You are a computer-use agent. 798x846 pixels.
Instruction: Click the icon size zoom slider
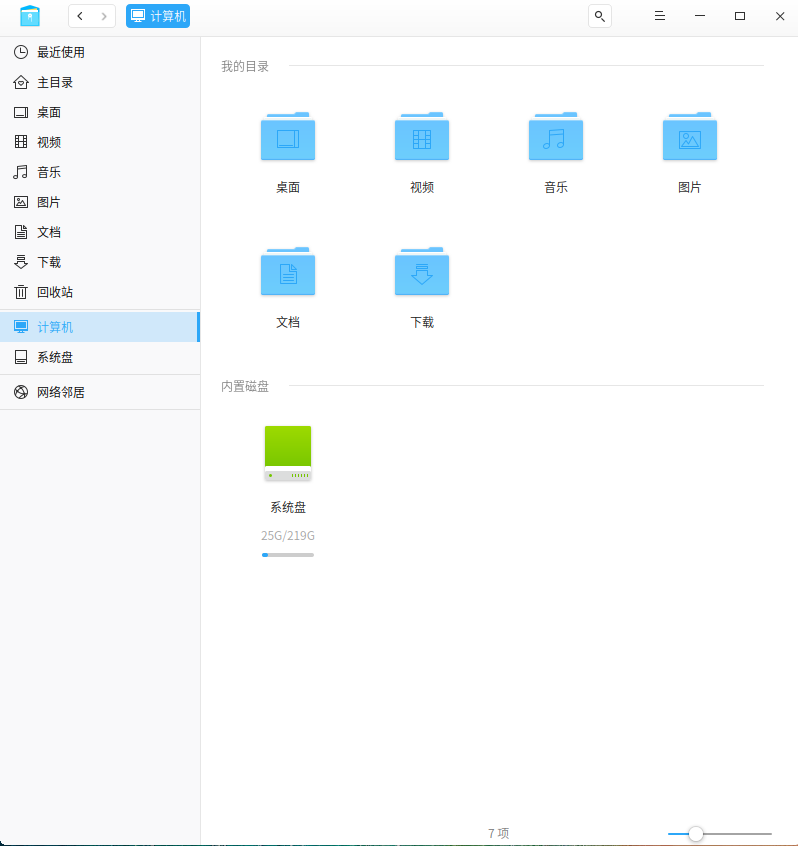pyautogui.click(x=719, y=834)
